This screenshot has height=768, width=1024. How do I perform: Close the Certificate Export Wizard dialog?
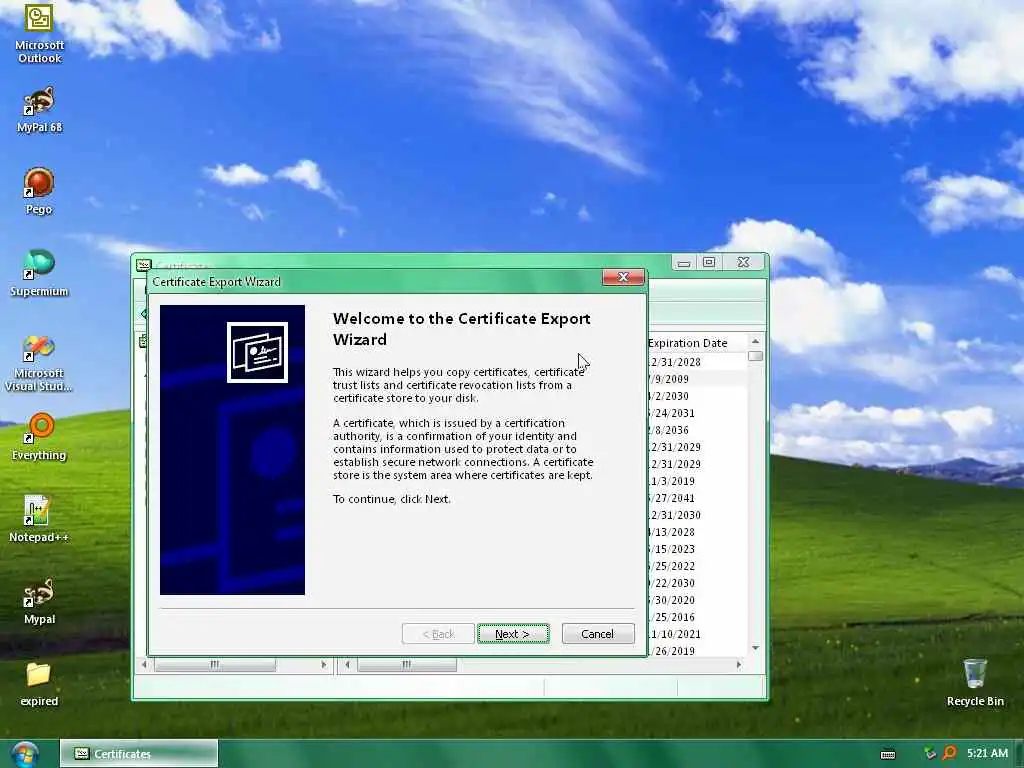coord(623,278)
